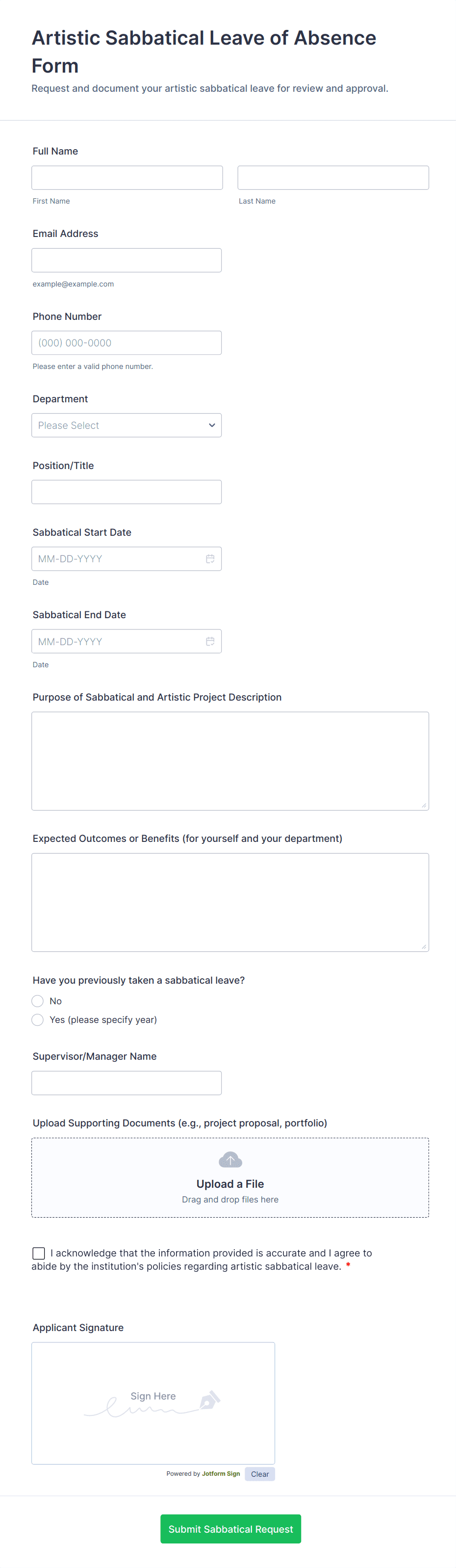Click the Purpose of Sabbatical text area

pos(230,761)
